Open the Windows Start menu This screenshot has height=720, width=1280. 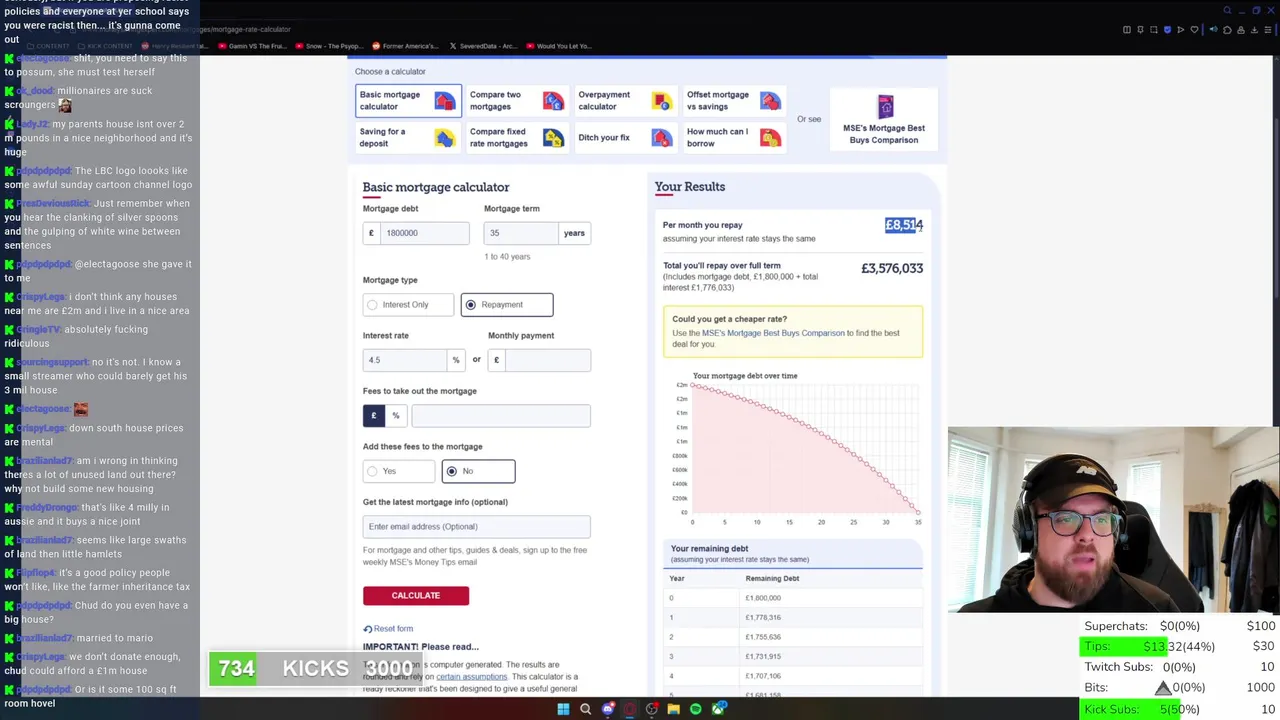click(x=563, y=709)
